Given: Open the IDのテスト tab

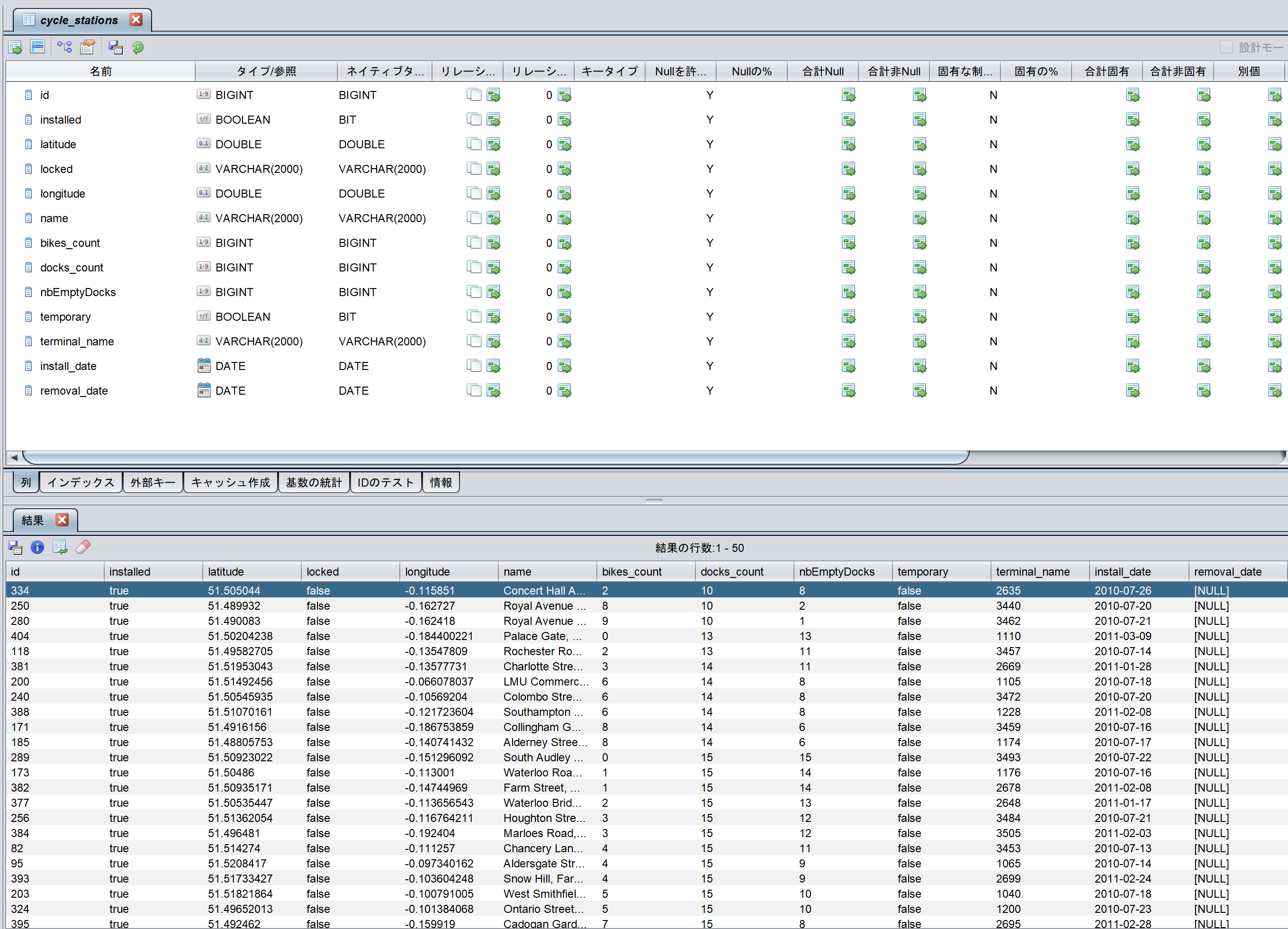Looking at the screenshot, I should coord(386,483).
